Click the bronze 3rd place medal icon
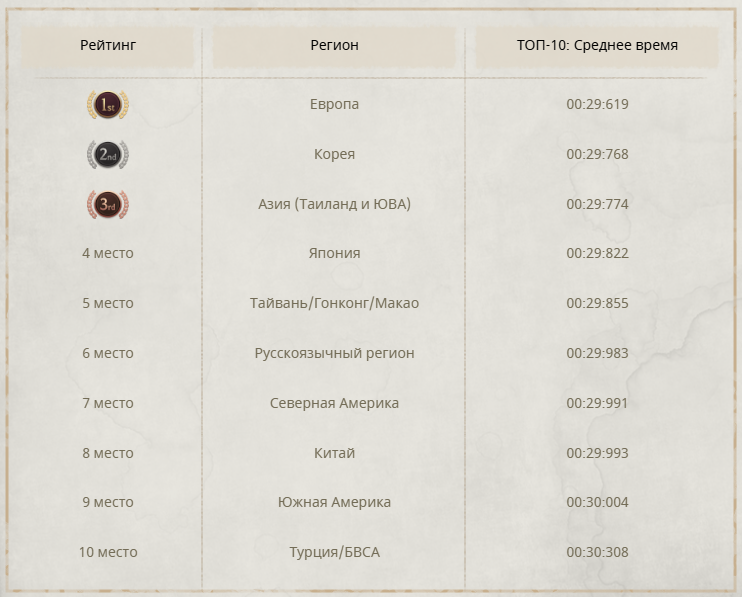Screen dimensions: 742x597 tap(108, 205)
